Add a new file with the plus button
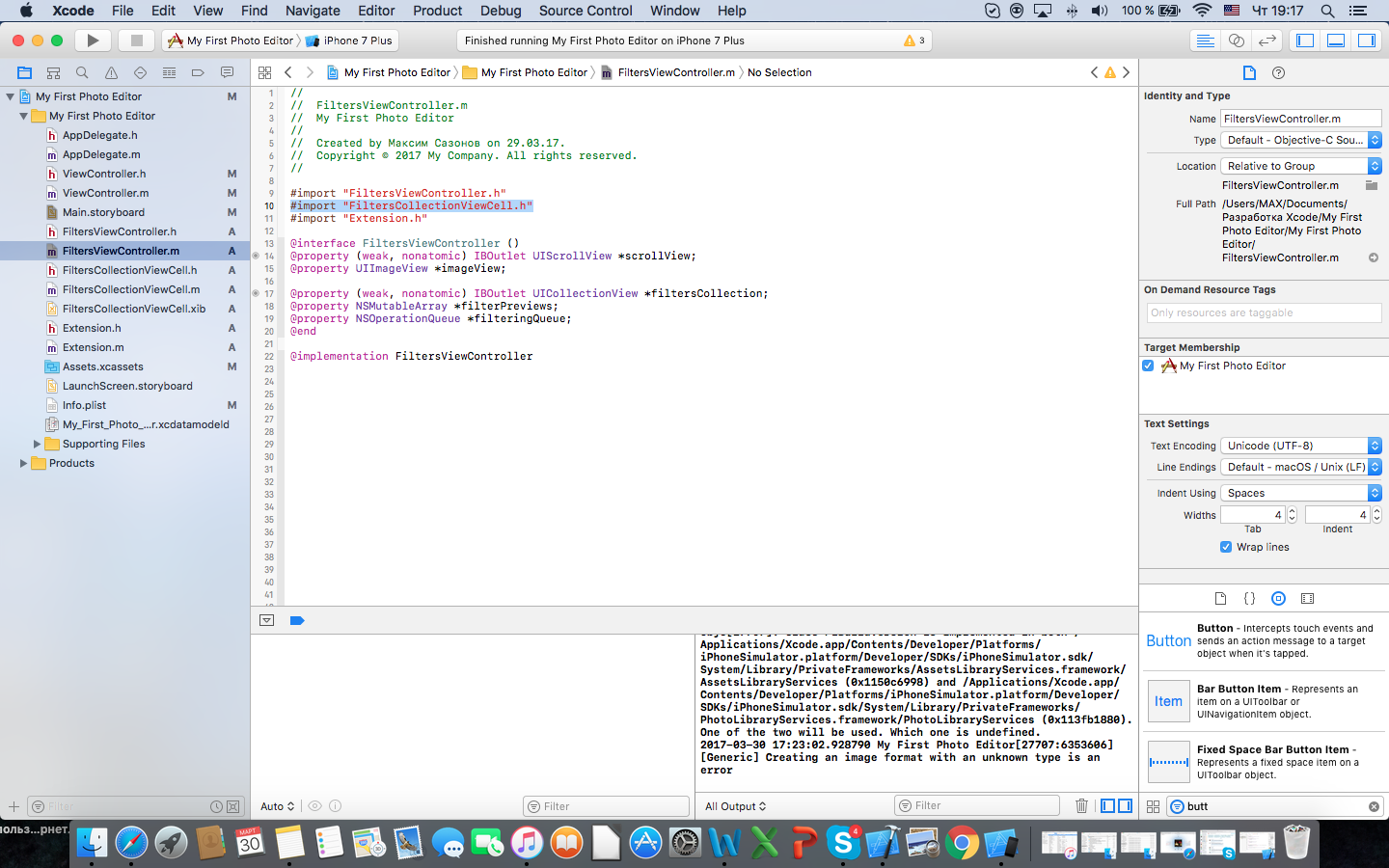 click(14, 806)
